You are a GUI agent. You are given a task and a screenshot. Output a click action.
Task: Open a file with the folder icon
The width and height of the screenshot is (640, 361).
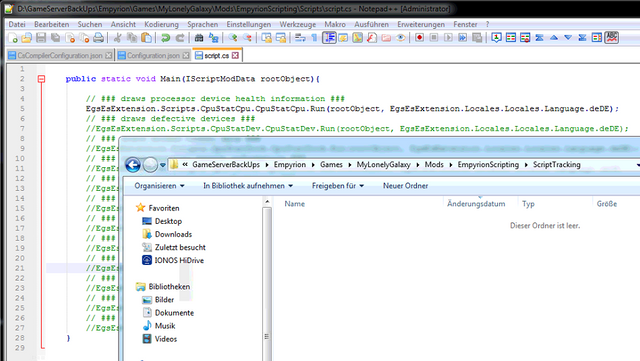pyautogui.click(x=27, y=38)
